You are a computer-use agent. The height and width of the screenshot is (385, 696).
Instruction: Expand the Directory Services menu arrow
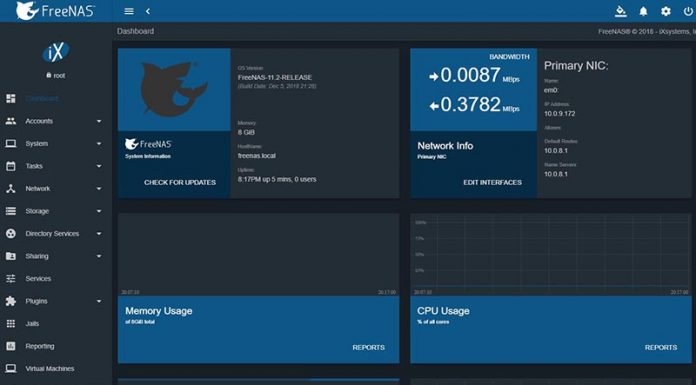click(x=99, y=234)
